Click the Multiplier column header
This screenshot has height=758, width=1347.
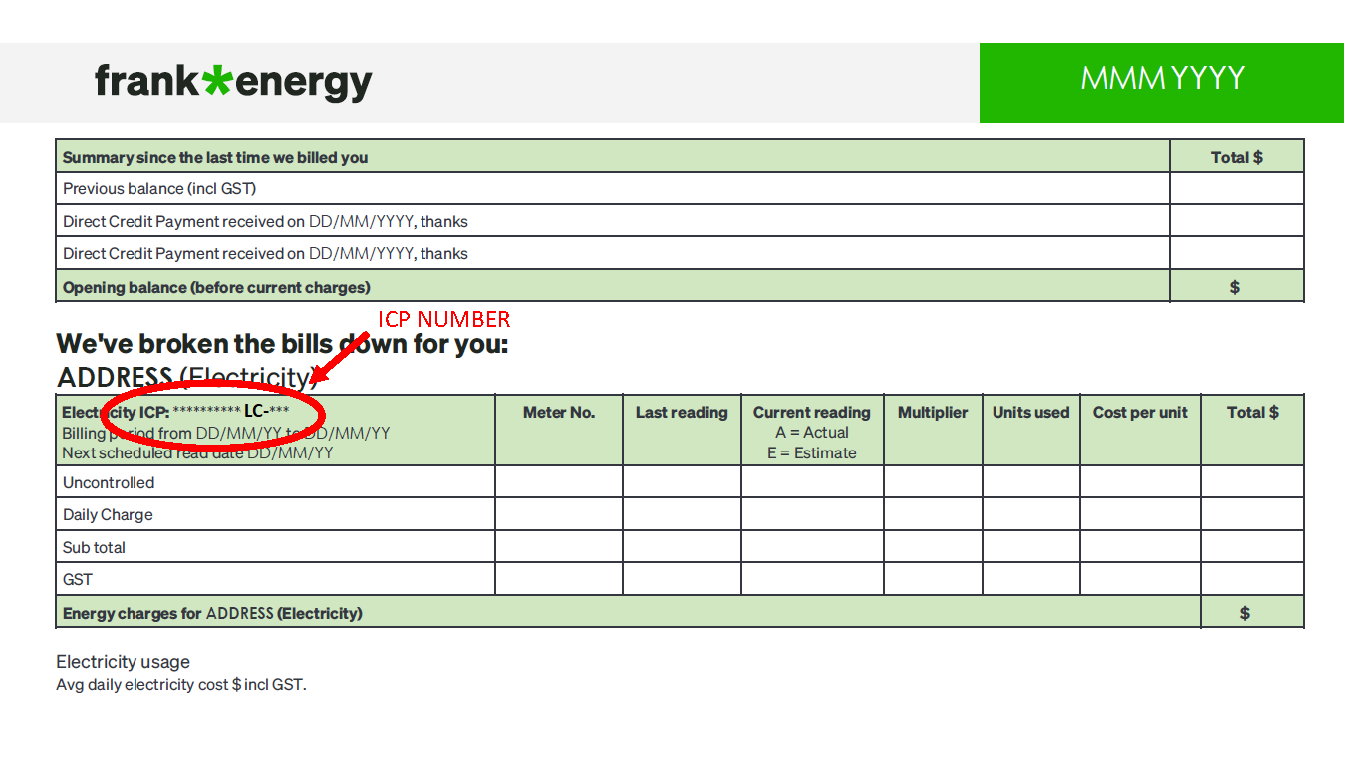coord(932,413)
